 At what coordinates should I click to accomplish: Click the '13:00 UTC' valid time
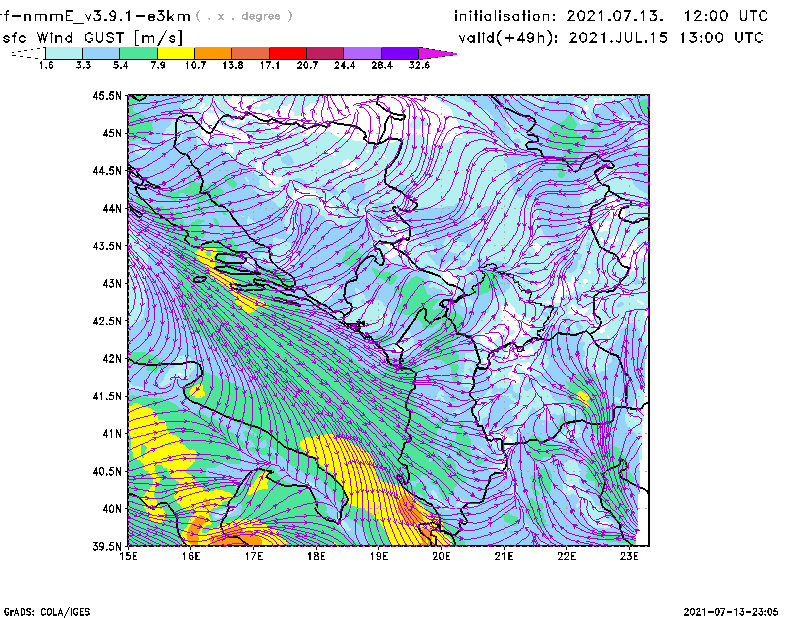pyautogui.click(x=721, y=38)
